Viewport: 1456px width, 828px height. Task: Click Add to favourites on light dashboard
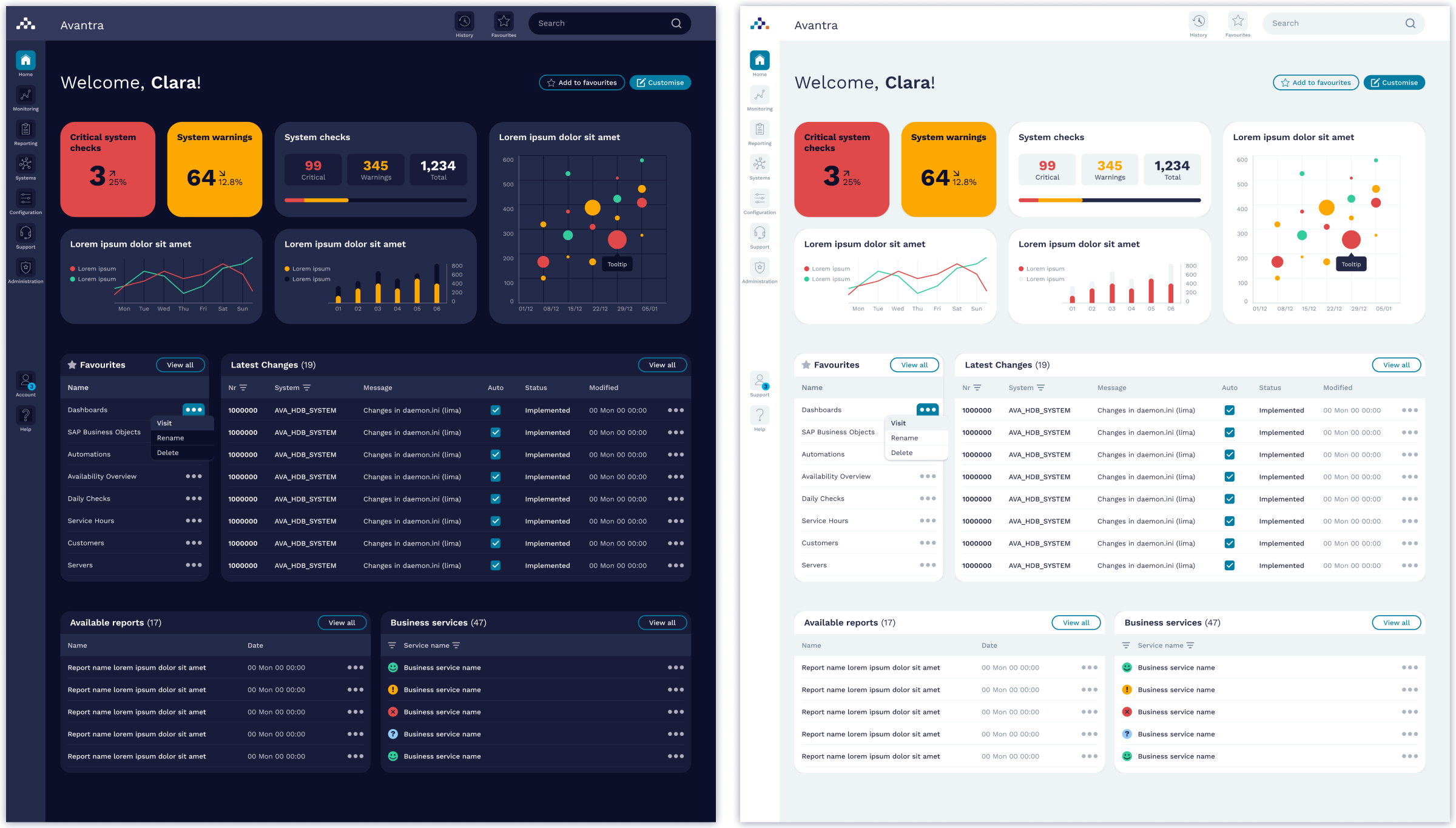[1316, 82]
